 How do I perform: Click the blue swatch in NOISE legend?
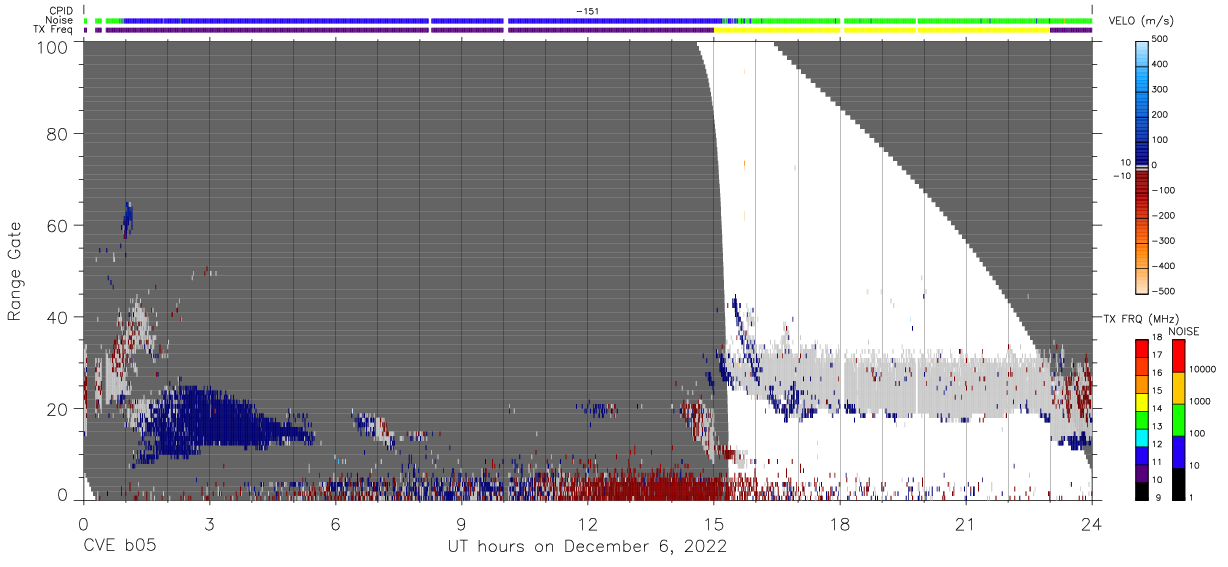[x=1178, y=452]
